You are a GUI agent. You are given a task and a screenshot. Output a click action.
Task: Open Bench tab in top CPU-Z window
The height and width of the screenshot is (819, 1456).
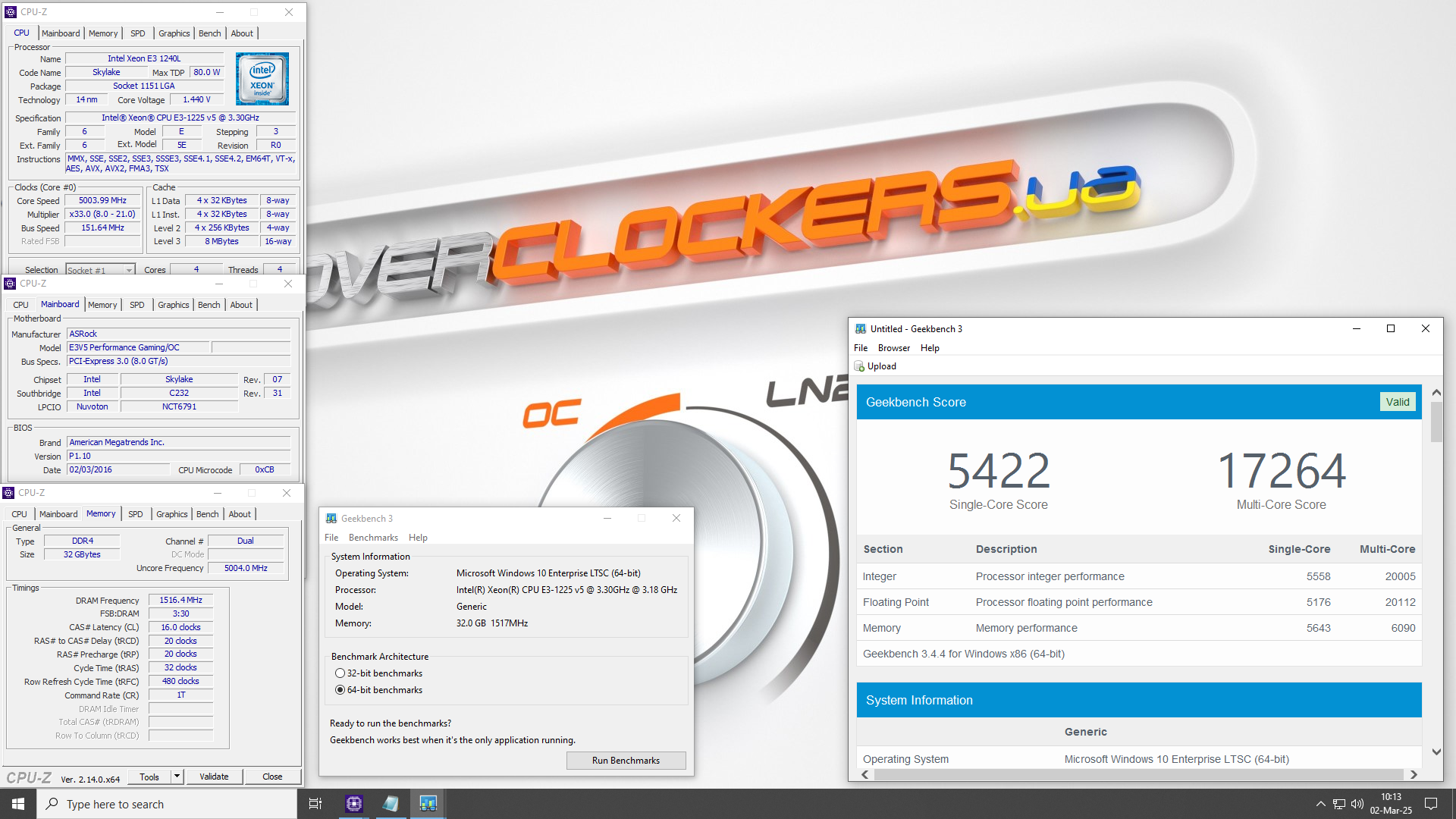[210, 33]
